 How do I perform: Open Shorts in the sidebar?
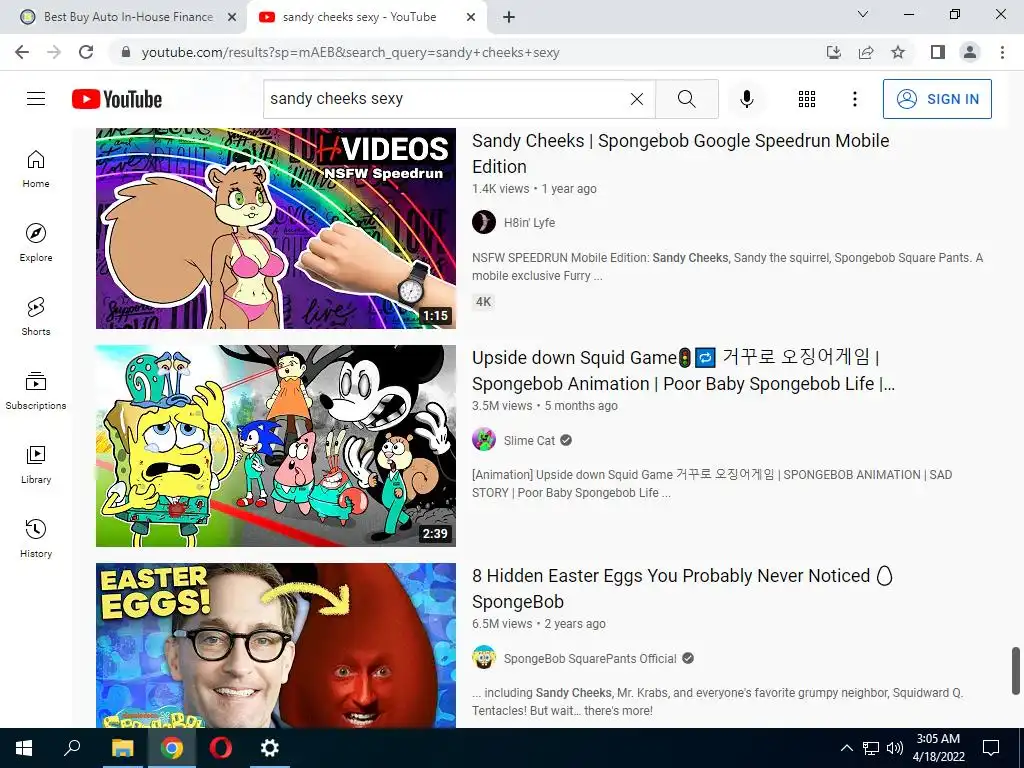[36, 316]
